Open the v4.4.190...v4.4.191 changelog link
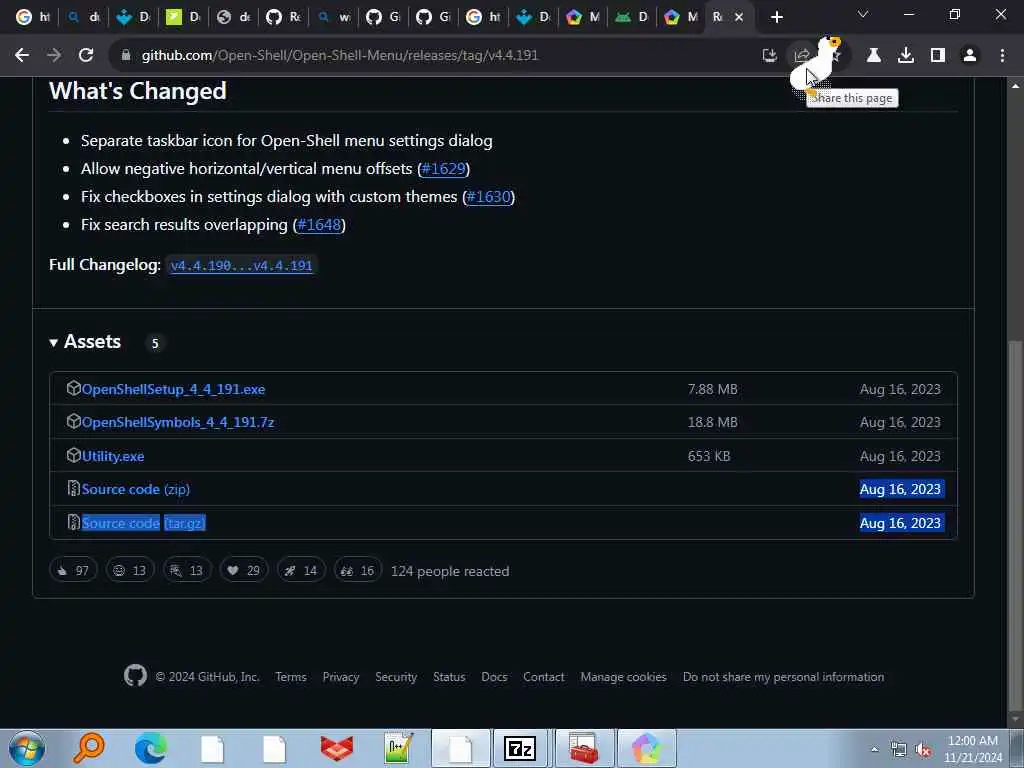 (x=241, y=265)
